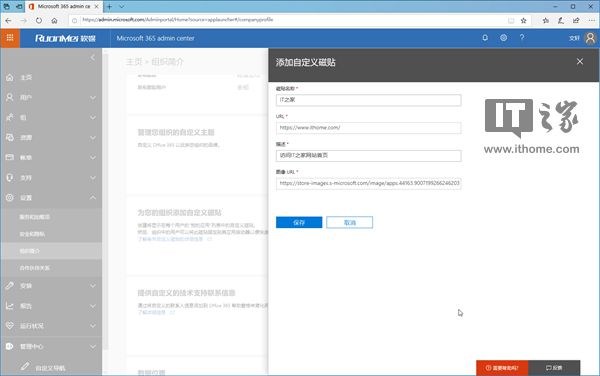Click the image URL input field

368,183
